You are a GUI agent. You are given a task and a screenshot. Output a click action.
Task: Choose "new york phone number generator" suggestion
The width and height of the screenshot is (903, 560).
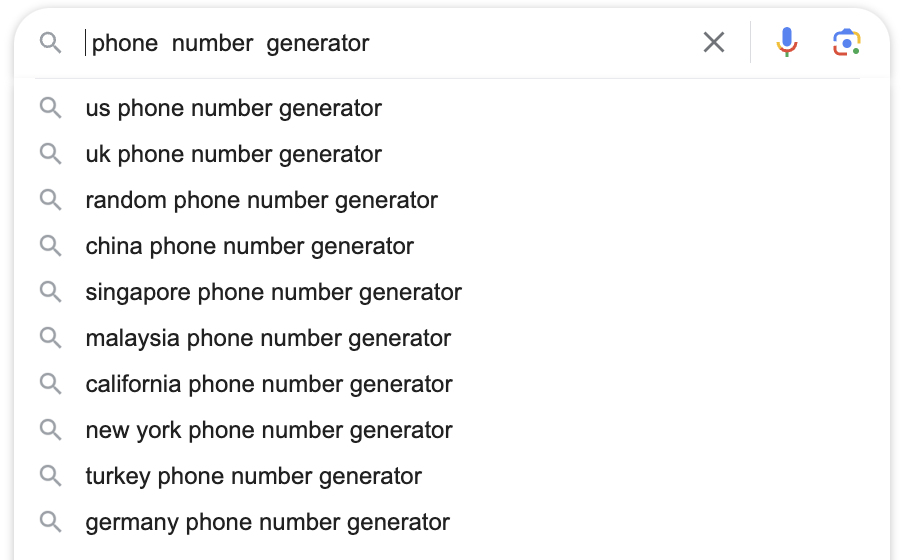click(x=269, y=430)
